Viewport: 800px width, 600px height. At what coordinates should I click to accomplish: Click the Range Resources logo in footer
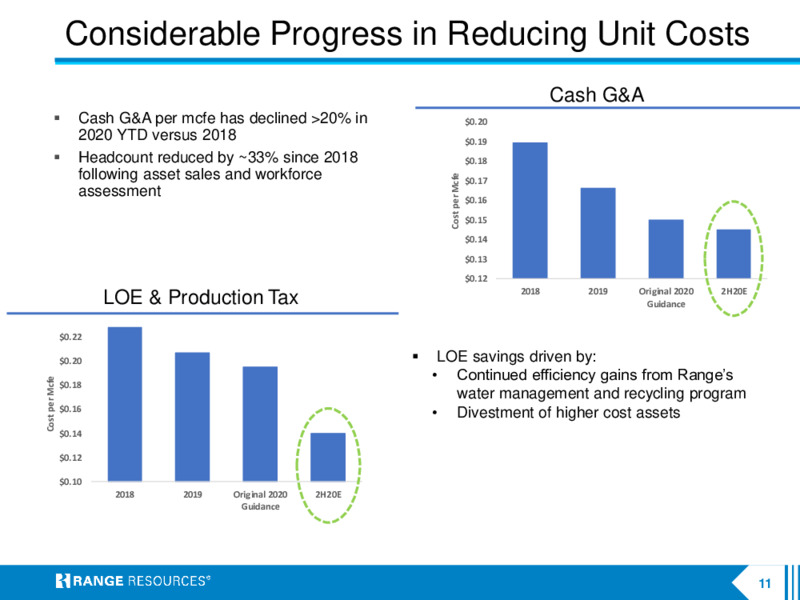[133, 581]
